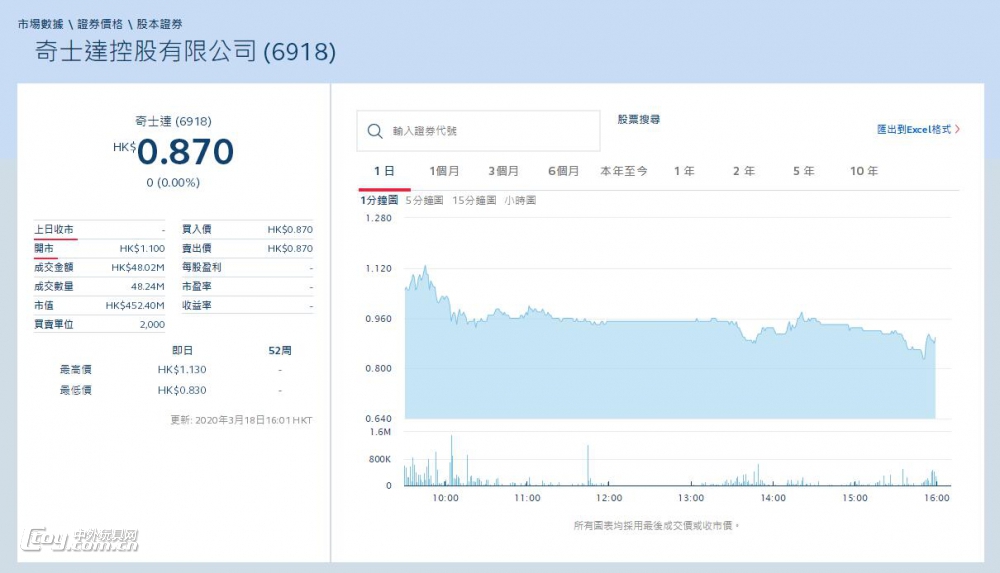This screenshot has height=573, width=1000.
Task: Click the search magnifier icon
Action: coord(375,131)
